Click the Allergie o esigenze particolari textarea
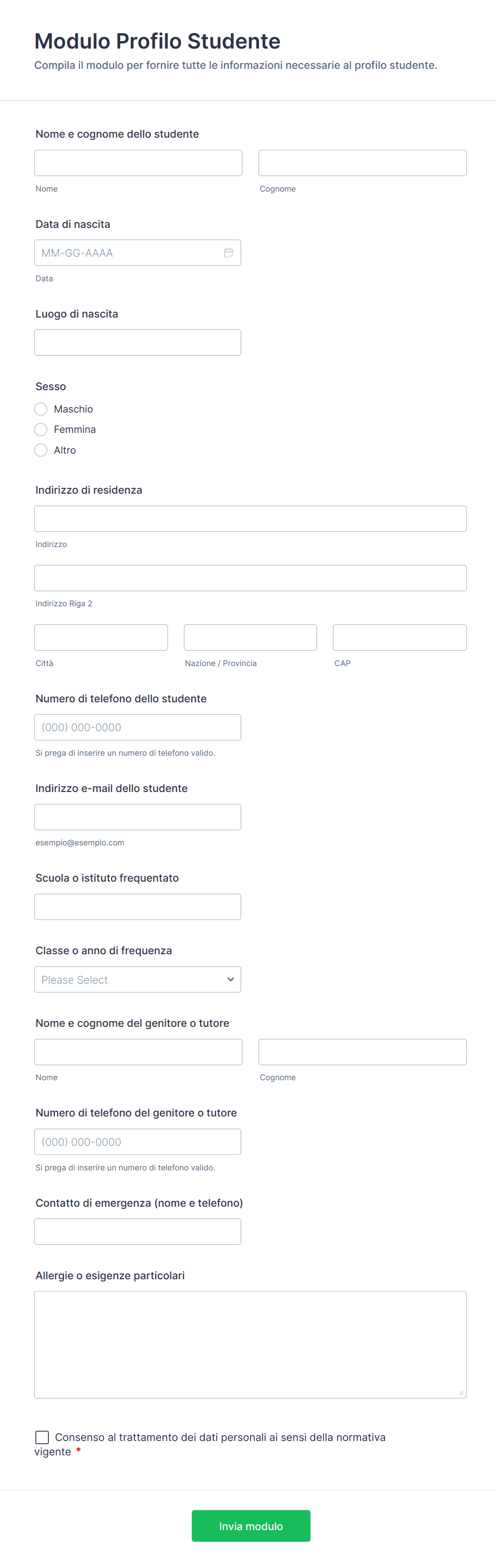 coord(250,1344)
